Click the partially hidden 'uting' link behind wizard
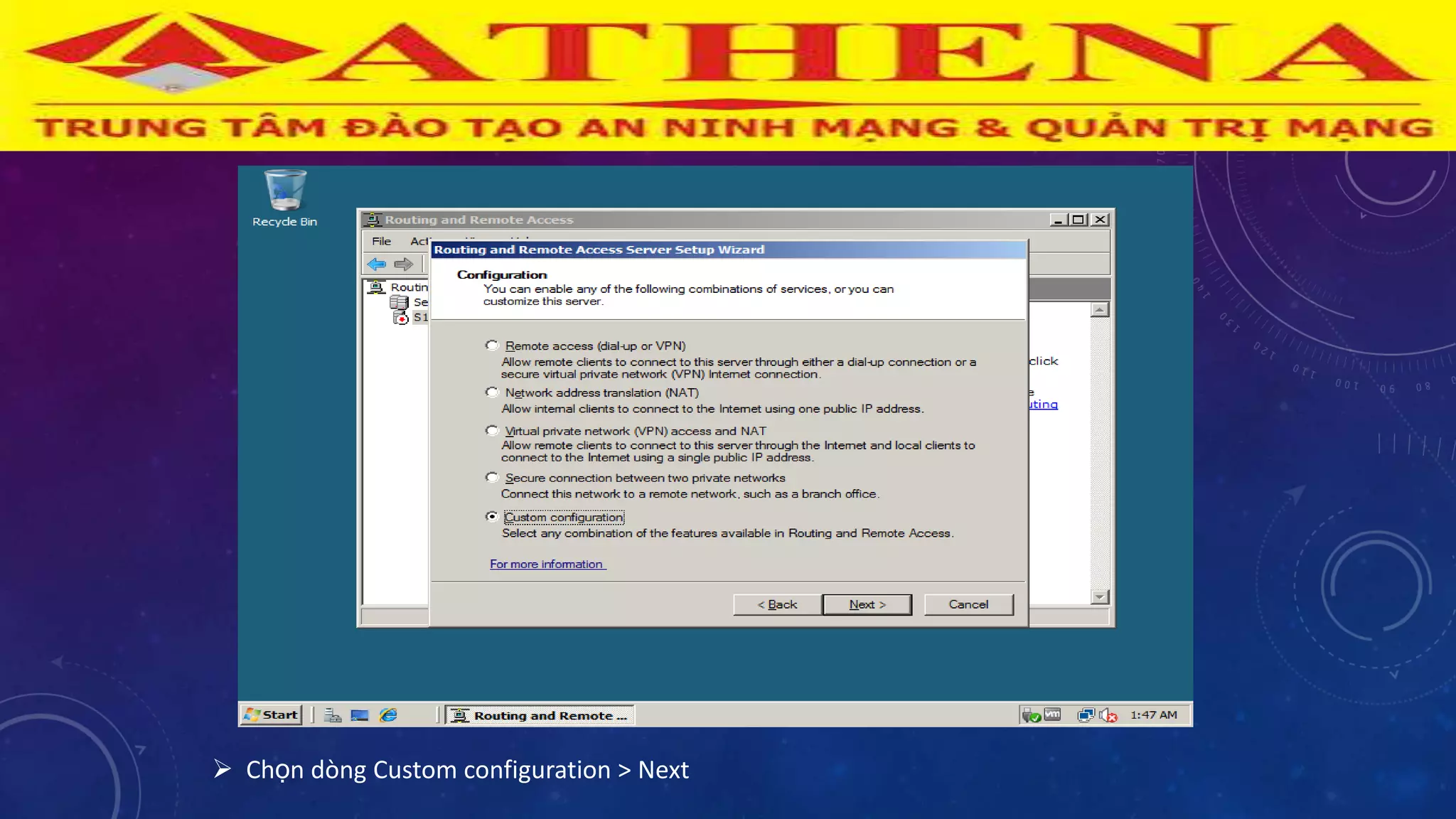 point(1044,405)
